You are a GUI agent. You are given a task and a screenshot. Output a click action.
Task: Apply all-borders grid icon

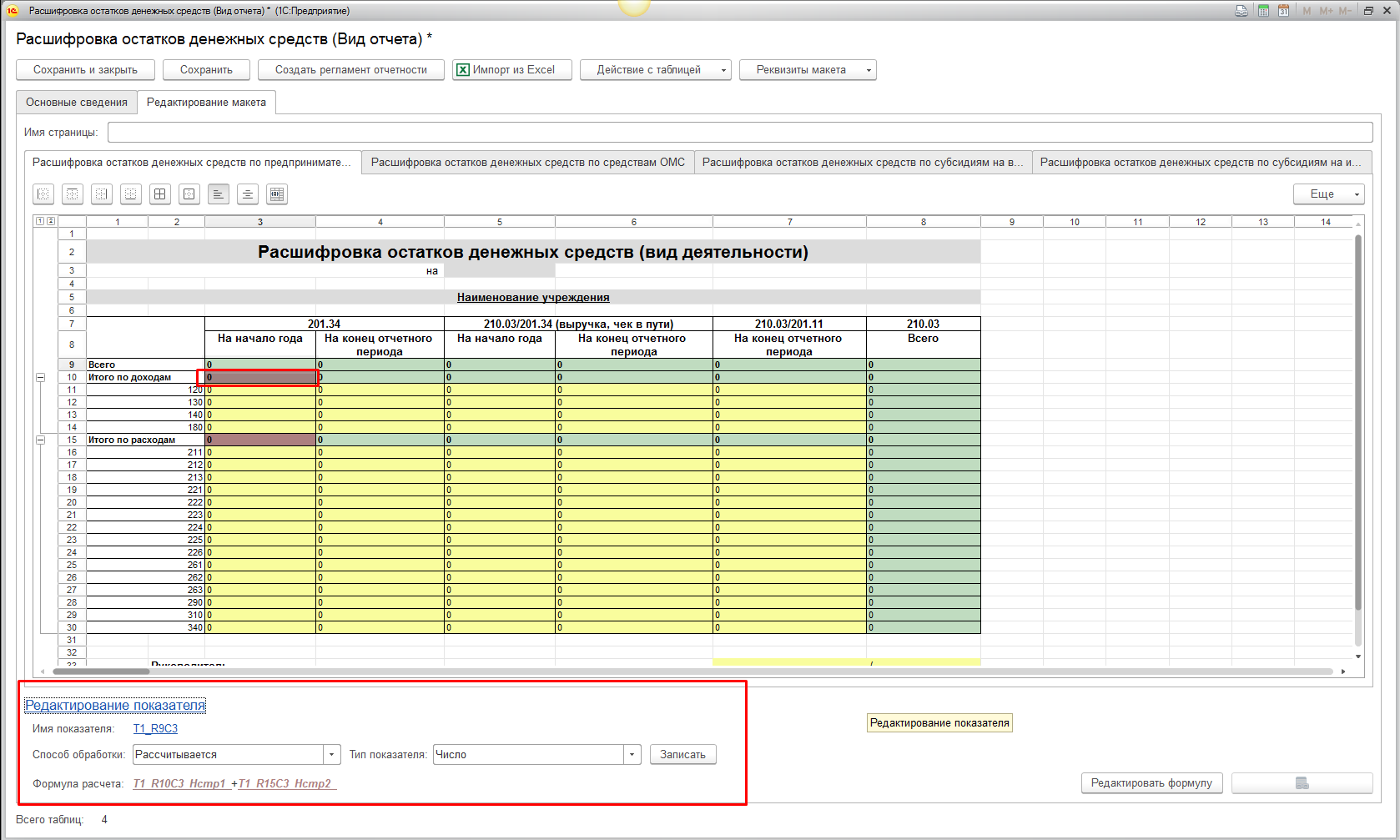[x=160, y=194]
